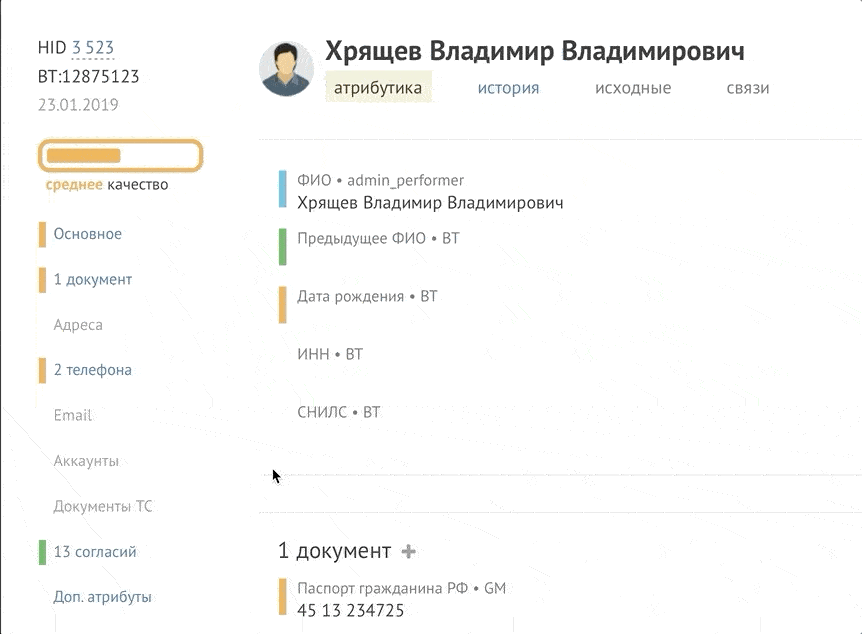Open 1 документ in sidebar

point(93,279)
